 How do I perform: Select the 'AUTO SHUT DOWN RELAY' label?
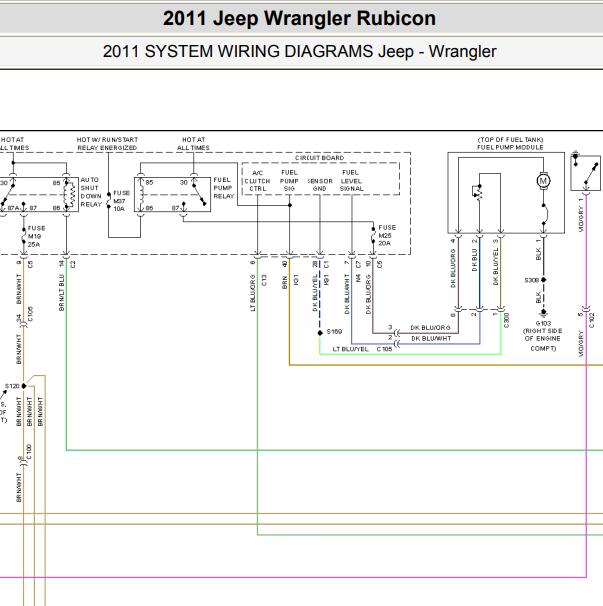[x=91, y=192]
